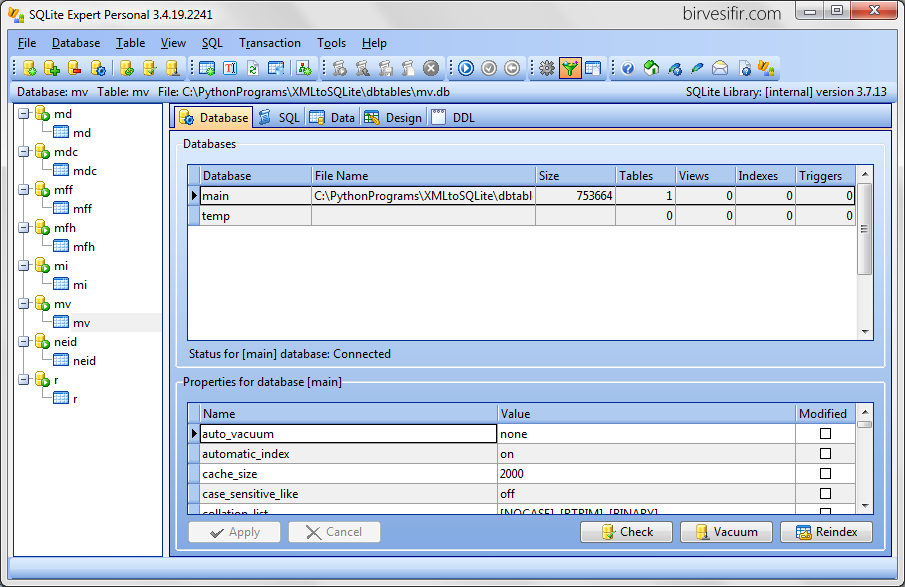Viewport: 905px width, 587px height.
Task: Click the email envelope toolbar icon
Action: click(720, 68)
